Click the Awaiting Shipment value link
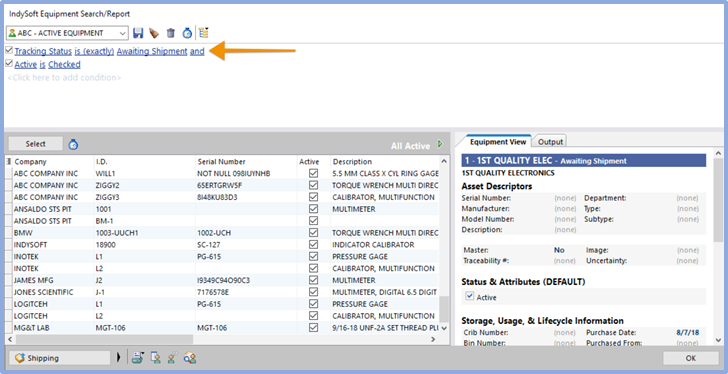Viewport: 728px width, 374px height. coord(152,51)
